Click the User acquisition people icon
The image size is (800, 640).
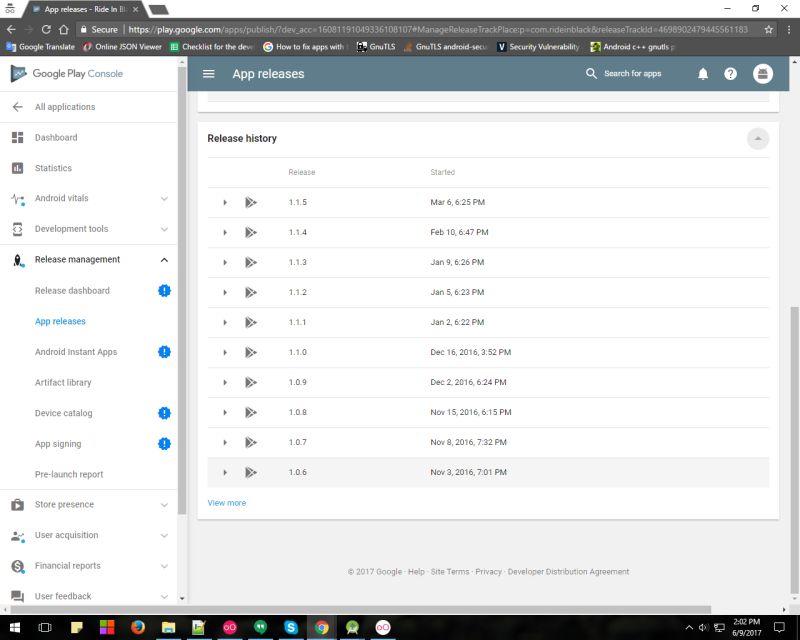tap(17, 536)
